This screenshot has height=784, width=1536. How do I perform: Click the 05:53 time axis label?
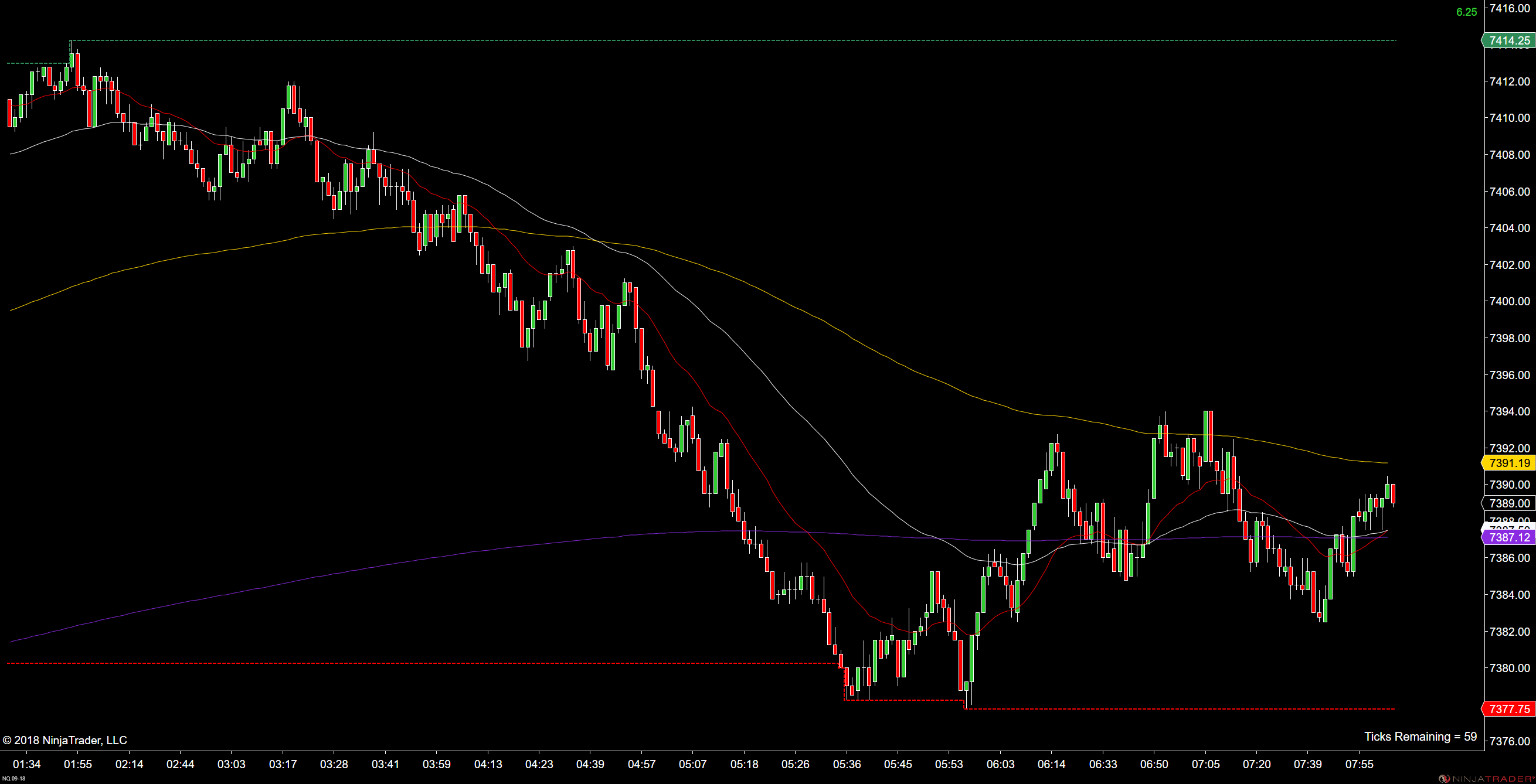click(x=949, y=764)
